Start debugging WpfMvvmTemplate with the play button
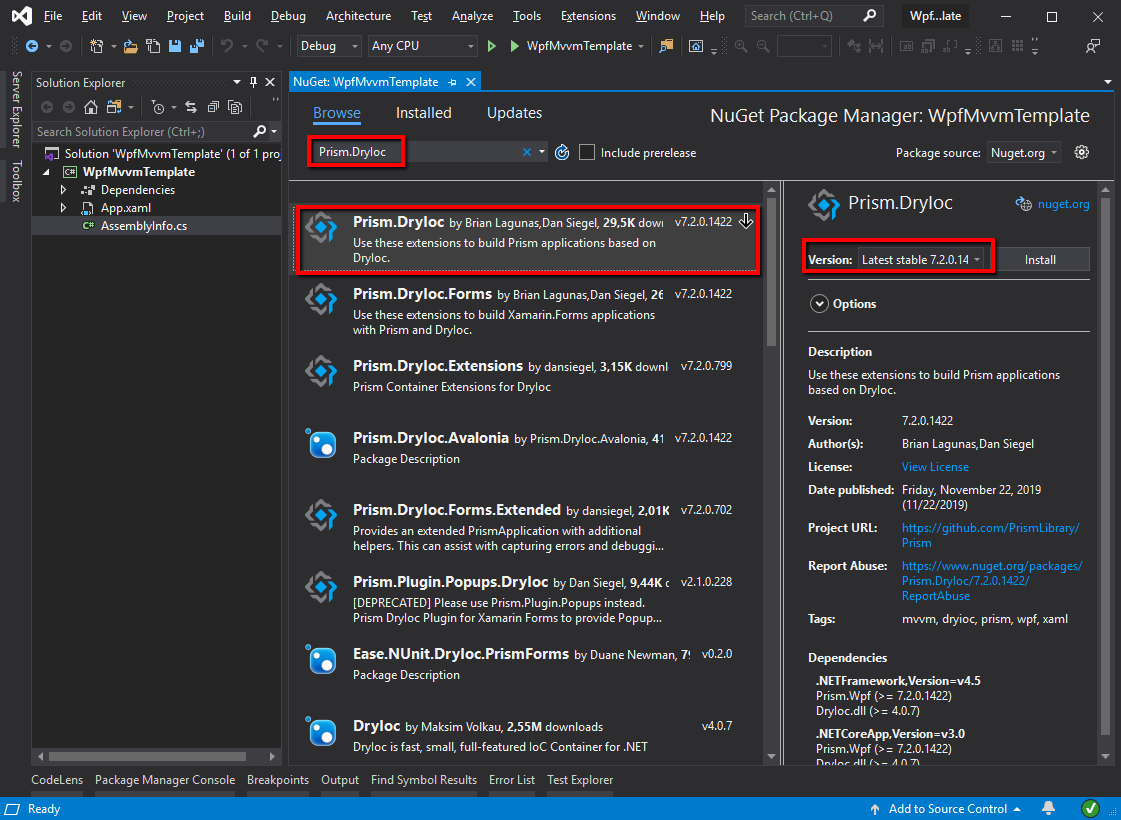This screenshot has height=820, width=1121. pos(515,46)
